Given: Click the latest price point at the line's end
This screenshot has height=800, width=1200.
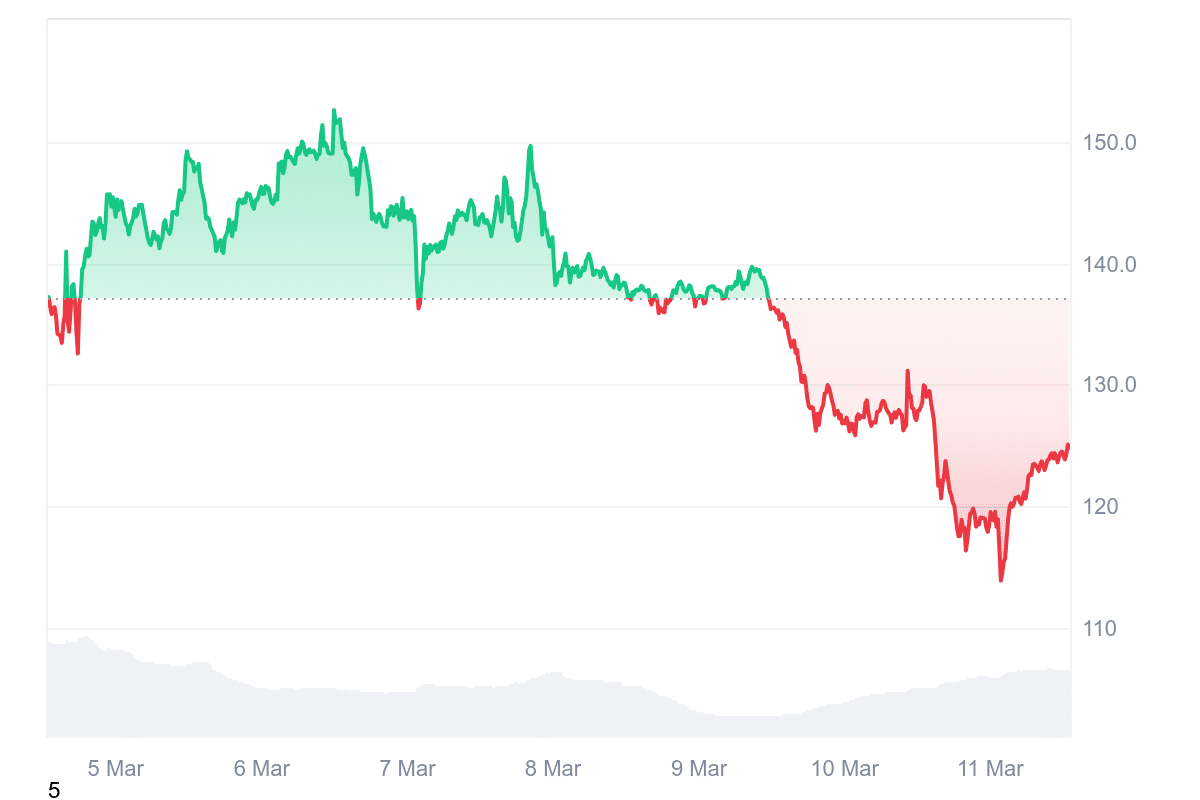Looking at the screenshot, I should coord(1068,445).
